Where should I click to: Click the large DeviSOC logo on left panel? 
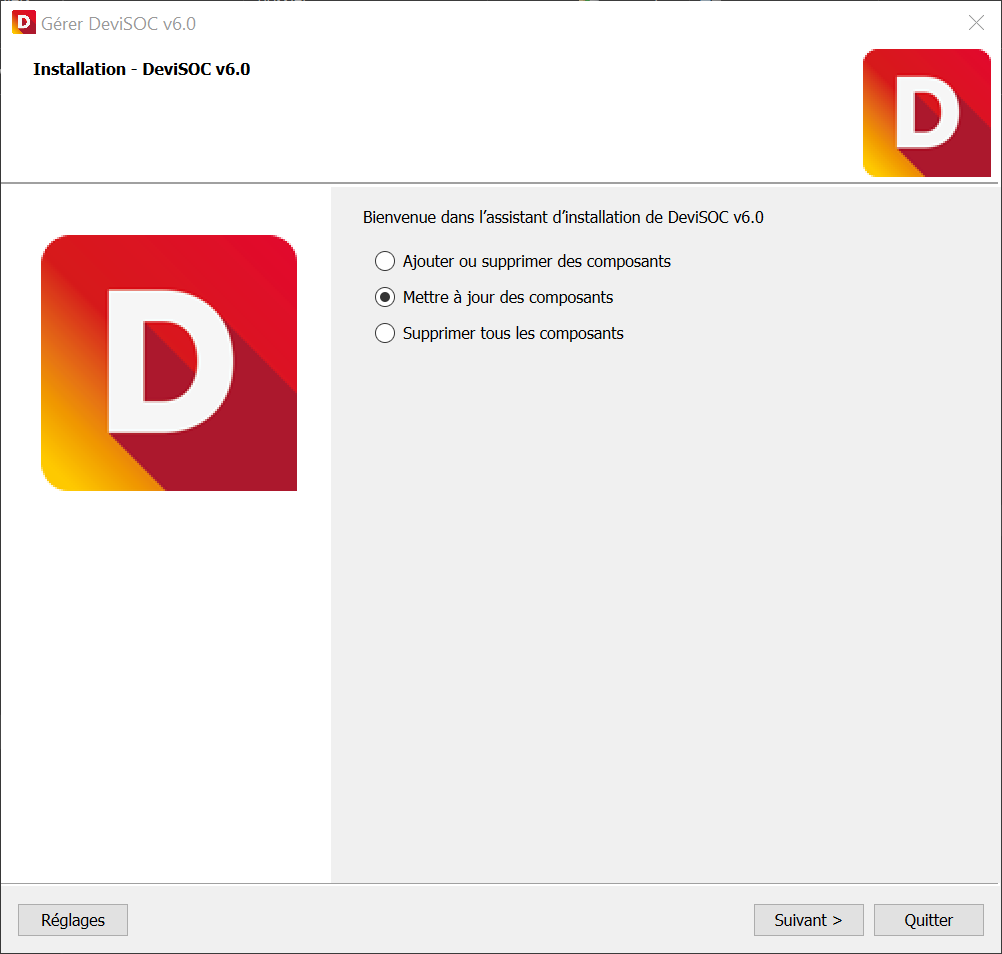[169, 363]
